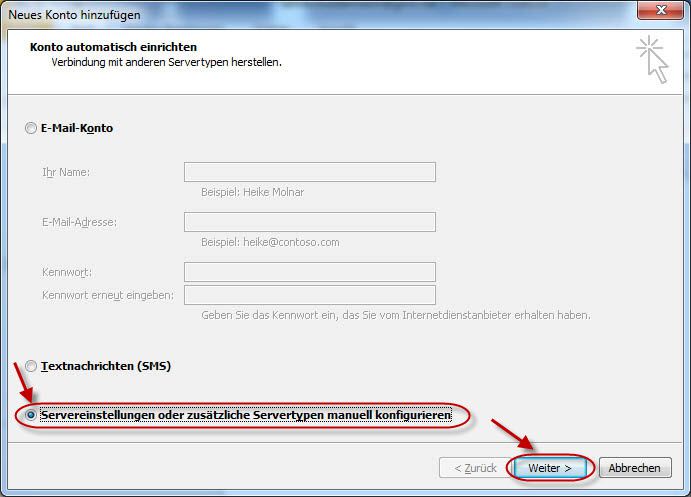Select the E-Mail-Konto radio button
Screen dimensions: 691x497
pos(32,129)
